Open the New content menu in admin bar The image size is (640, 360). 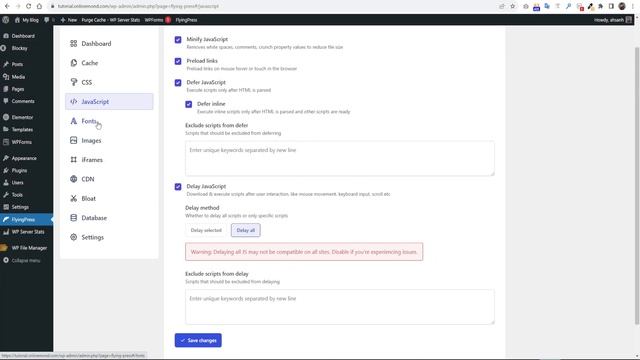tap(69, 20)
